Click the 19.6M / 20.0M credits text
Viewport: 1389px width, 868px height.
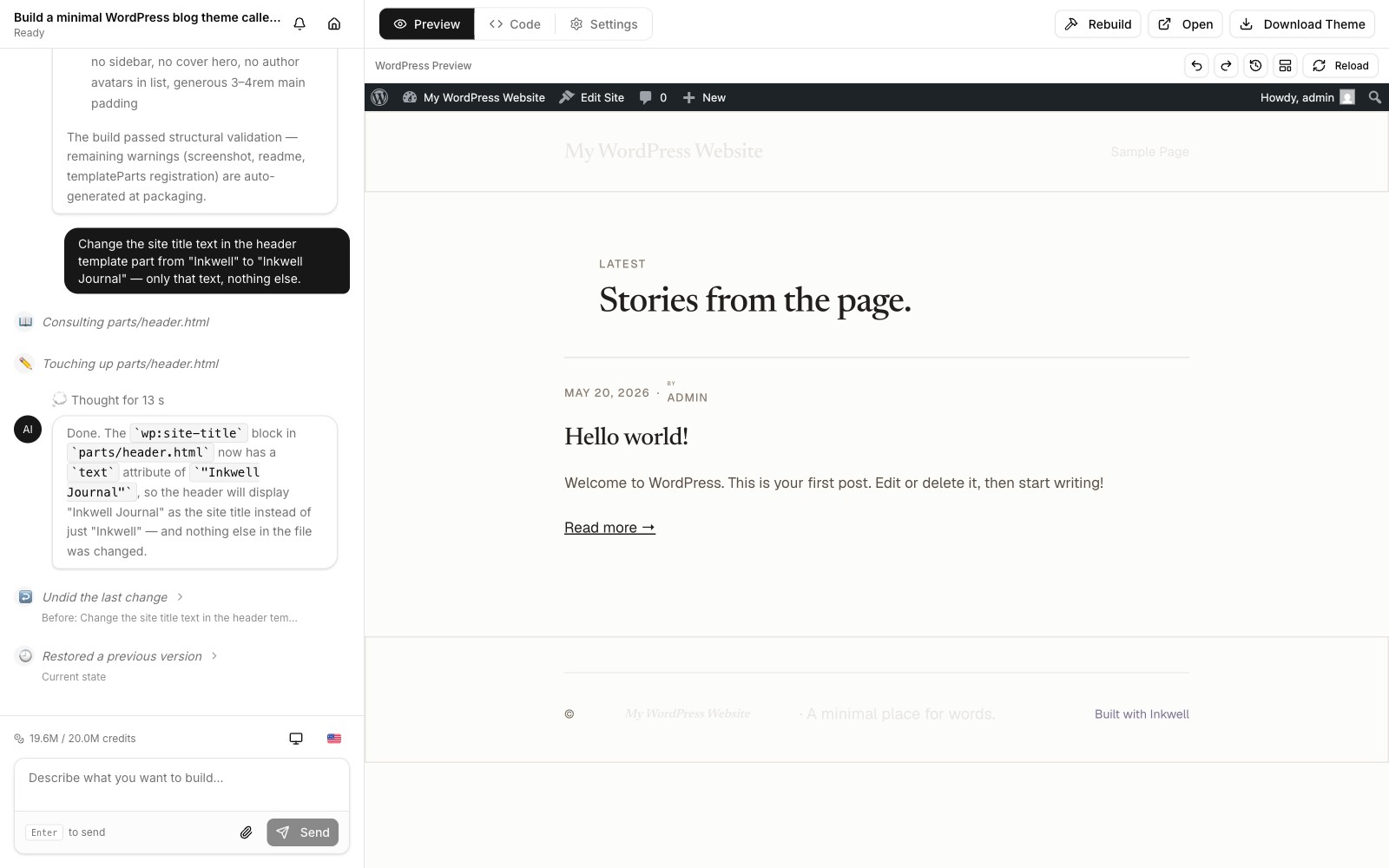82,739
